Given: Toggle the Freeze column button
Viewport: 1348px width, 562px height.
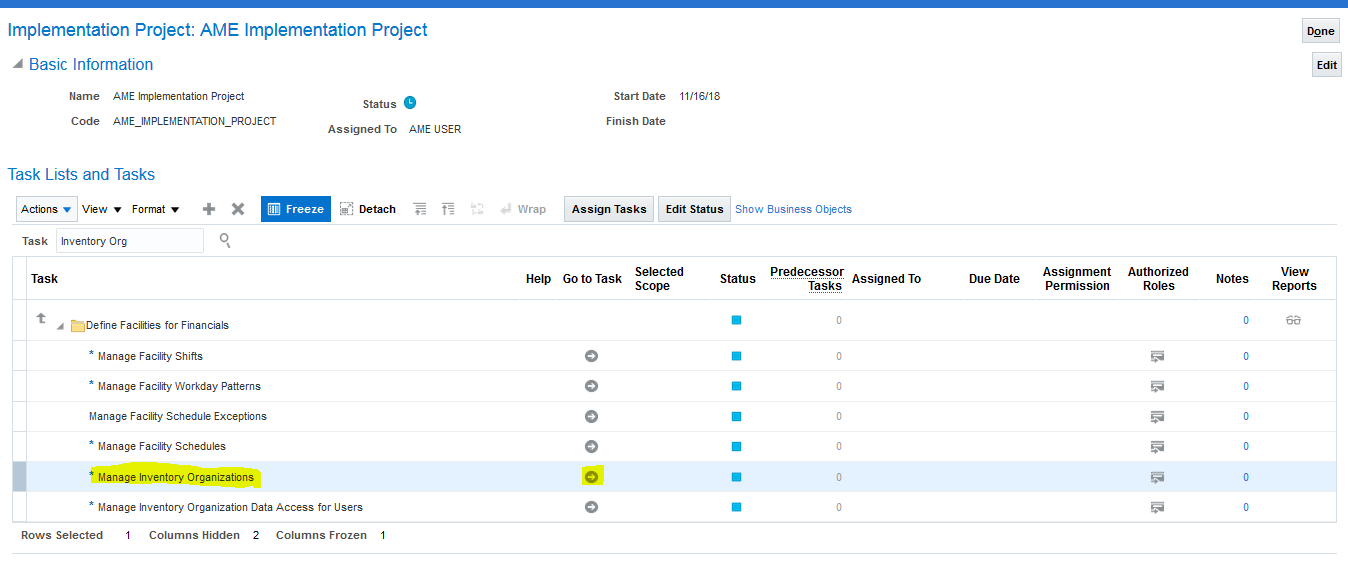Looking at the screenshot, I should coord(296,209).
